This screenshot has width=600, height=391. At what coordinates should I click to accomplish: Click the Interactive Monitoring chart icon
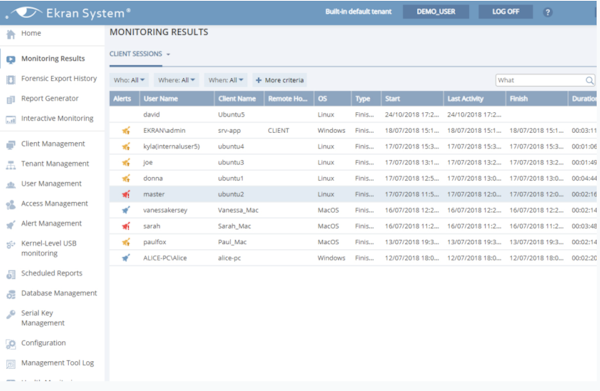pos(11,119)
